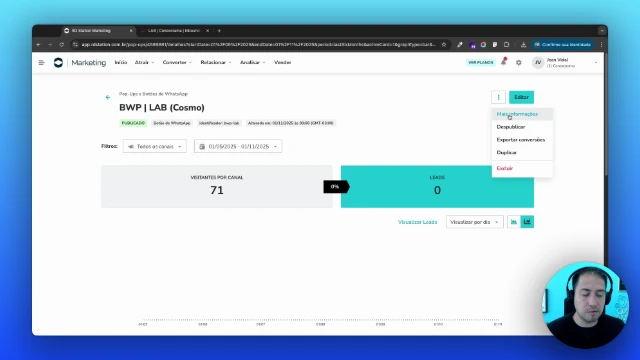Click the JV user avatar
The width and height of the screenshot is (640, 360).
pos(538,62)
